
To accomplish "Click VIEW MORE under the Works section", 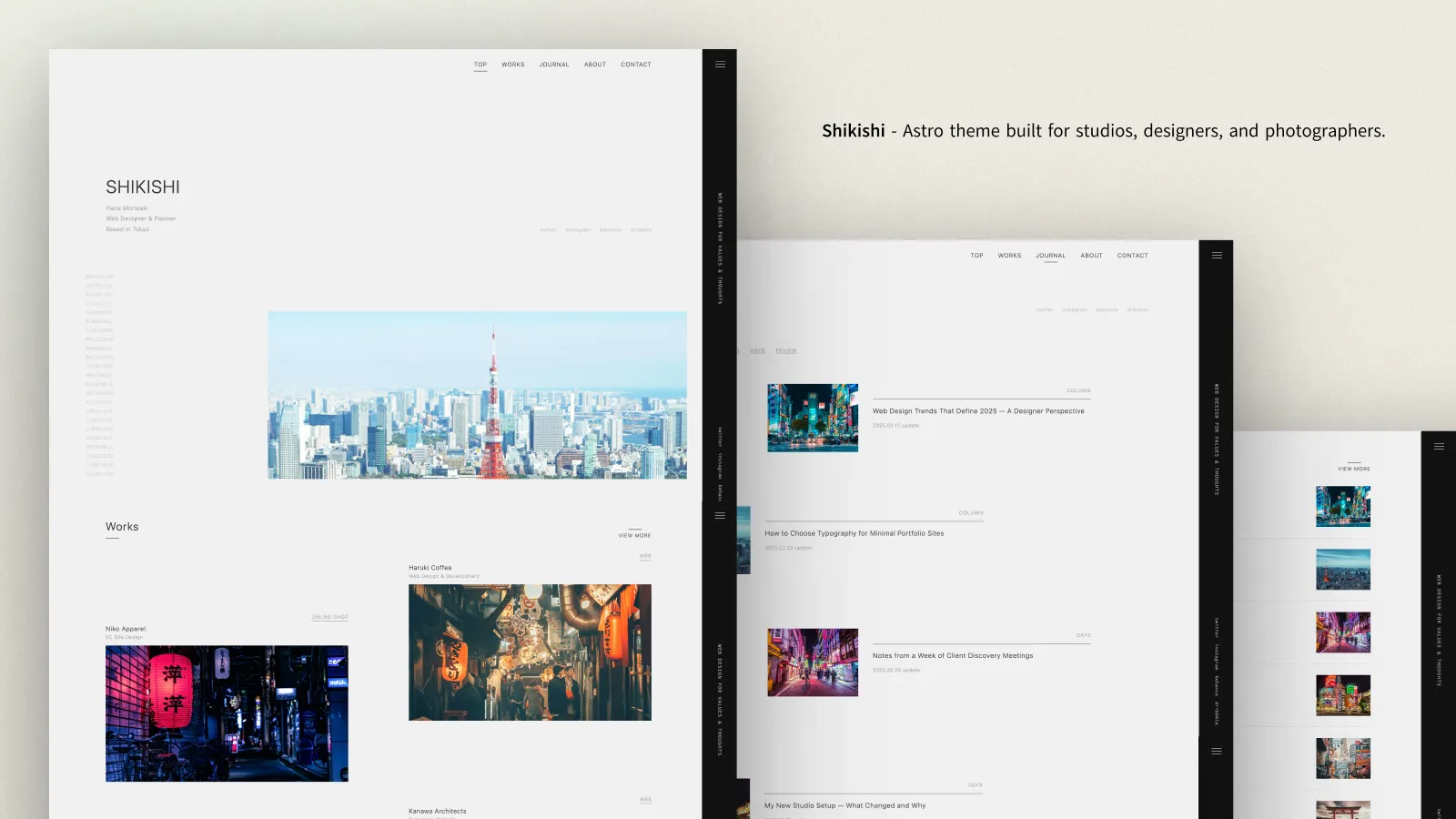I will click(x=635, y=535).
